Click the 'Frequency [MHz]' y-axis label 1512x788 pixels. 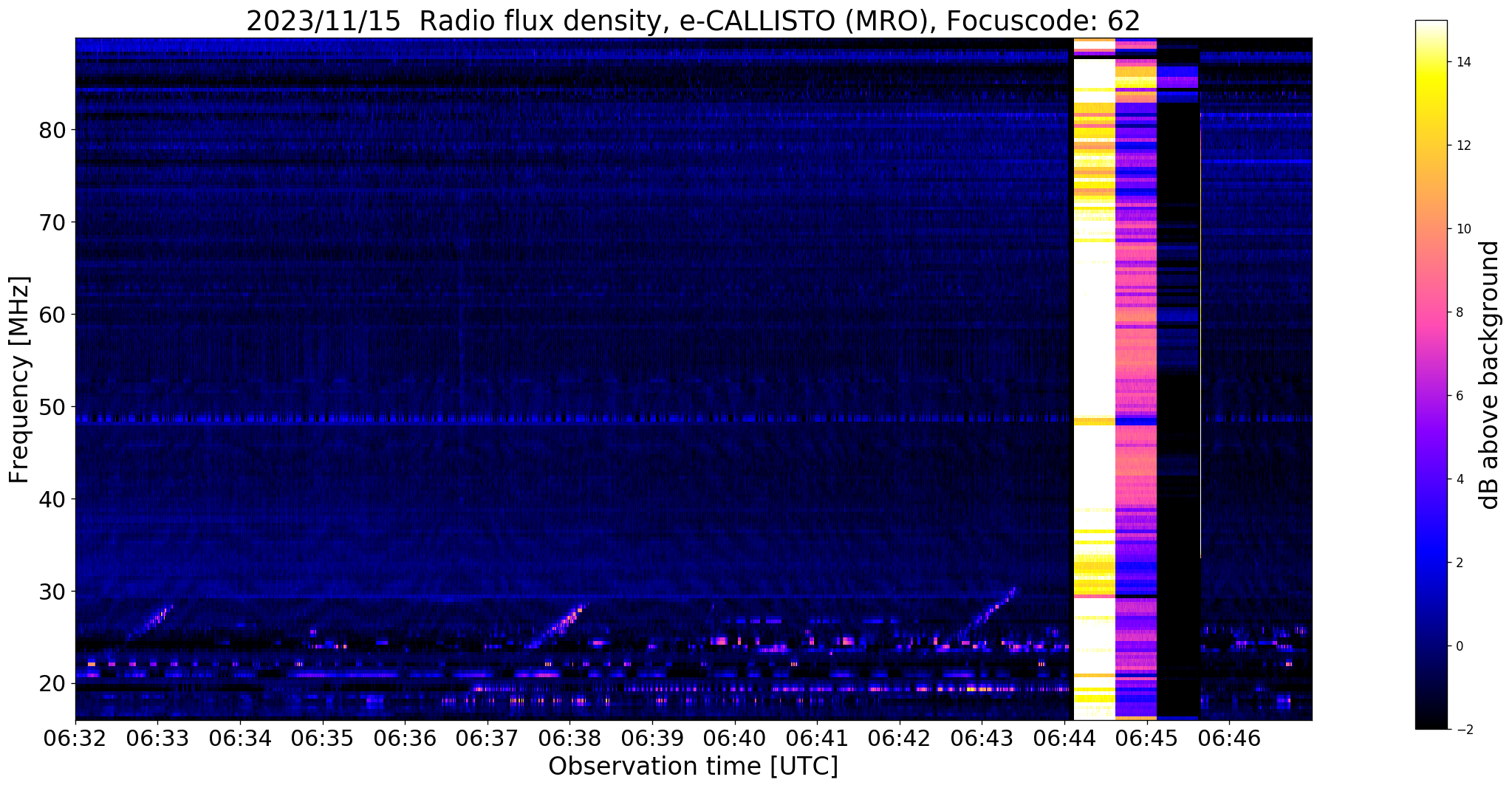[x=19, y=380]
